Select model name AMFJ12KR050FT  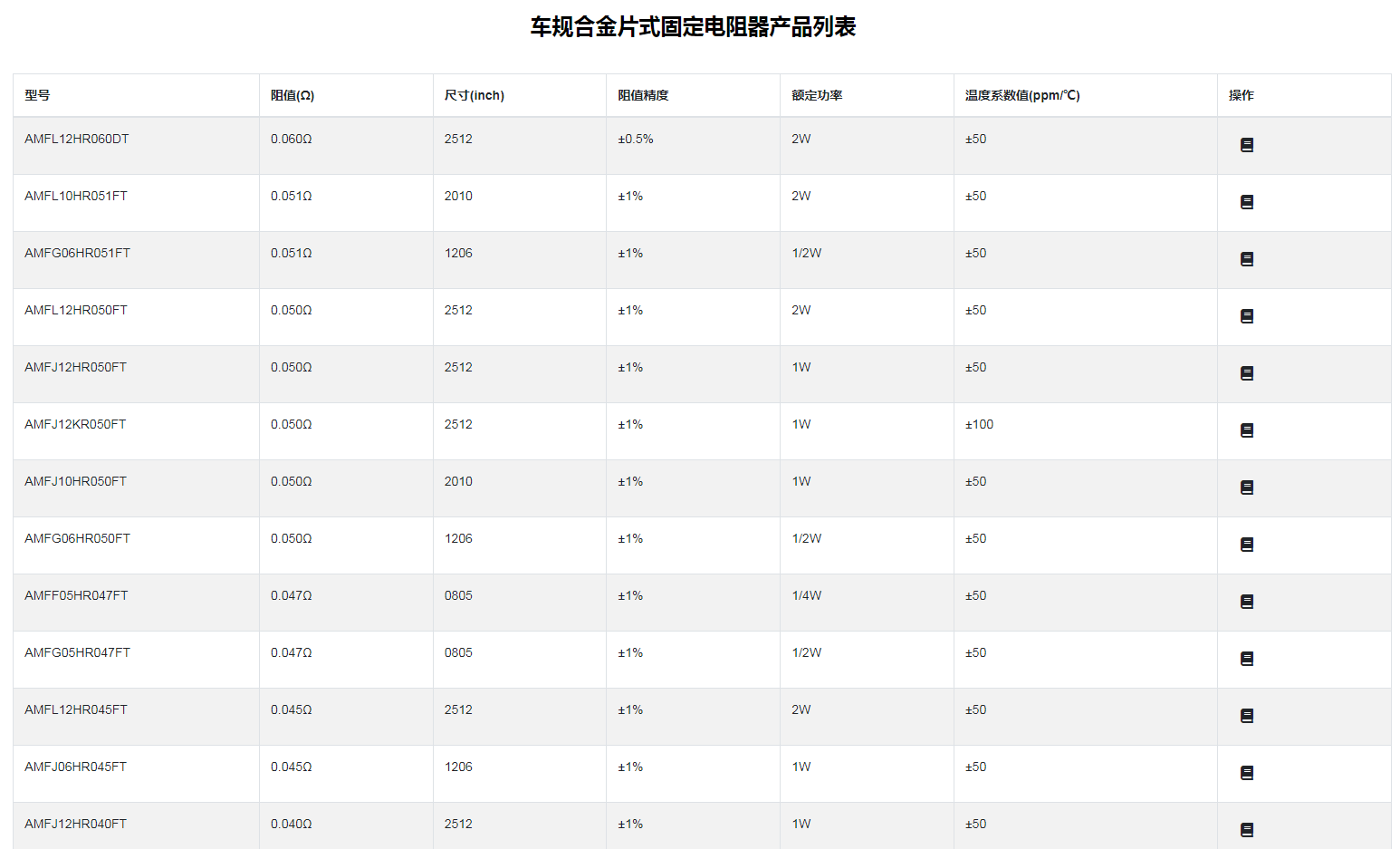pos(75,424)
